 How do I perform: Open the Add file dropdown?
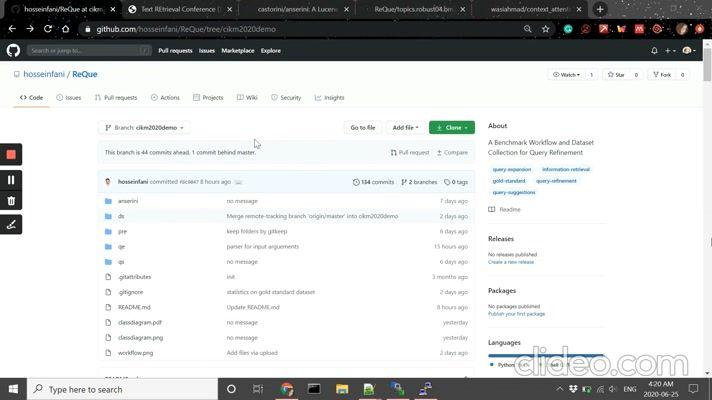406,128
